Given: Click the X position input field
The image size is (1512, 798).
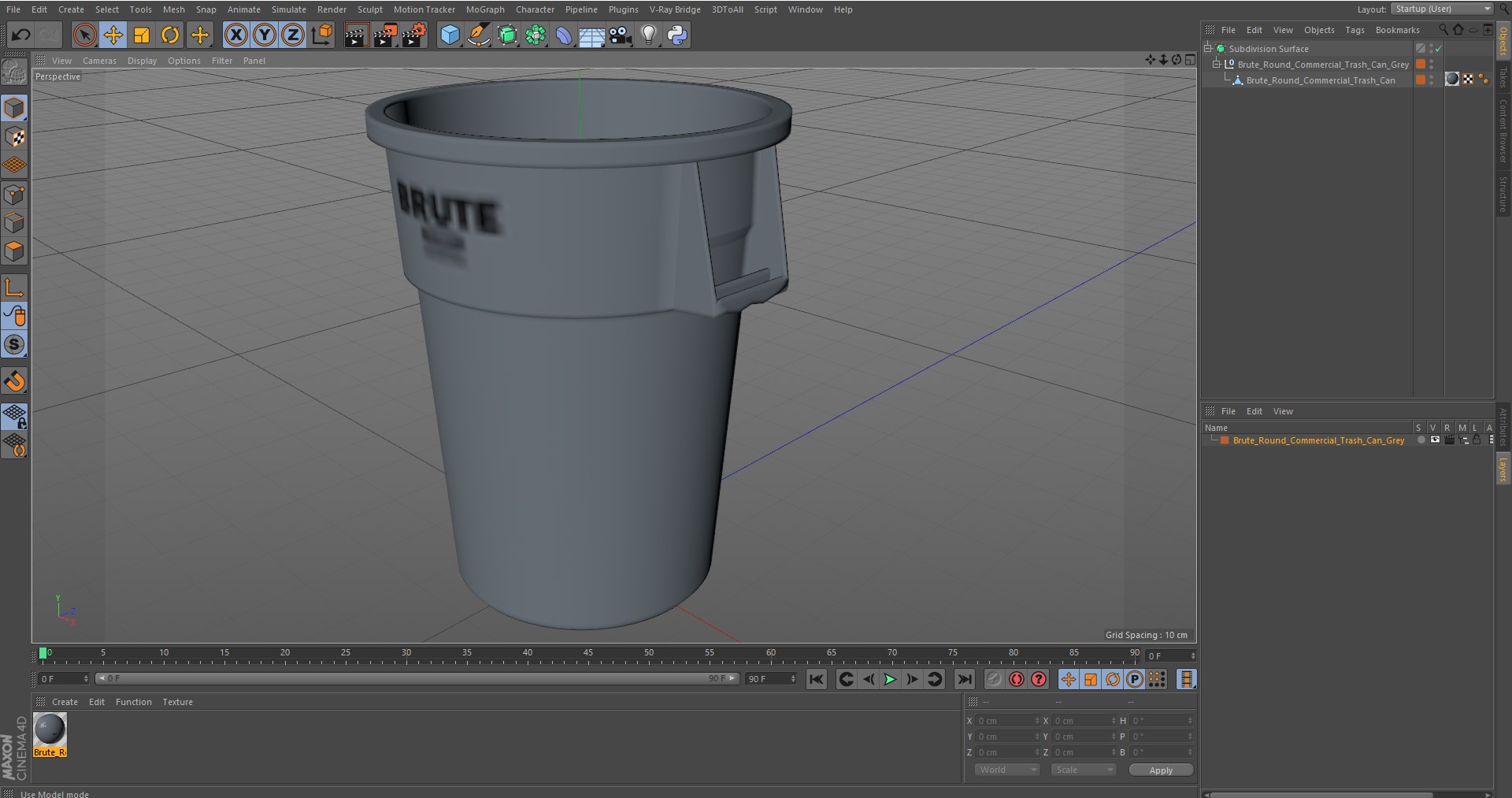Looking at the screenshot, I should pos(1008,721).
